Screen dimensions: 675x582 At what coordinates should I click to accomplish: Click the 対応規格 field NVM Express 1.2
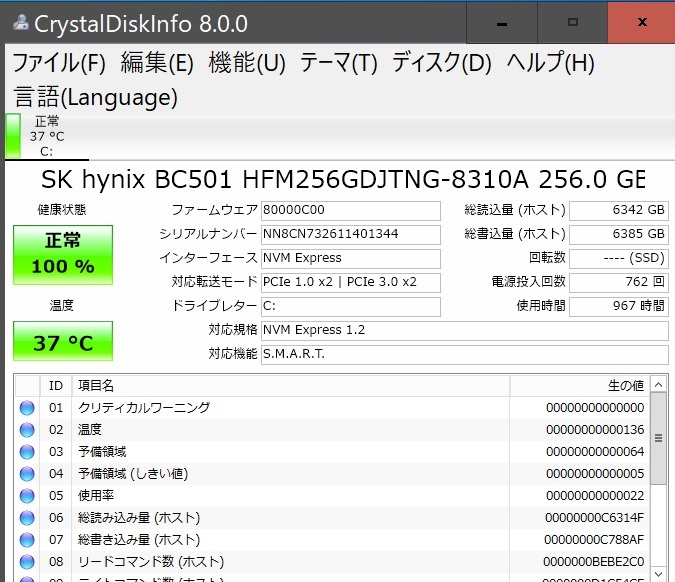click(x=464, y=331)
